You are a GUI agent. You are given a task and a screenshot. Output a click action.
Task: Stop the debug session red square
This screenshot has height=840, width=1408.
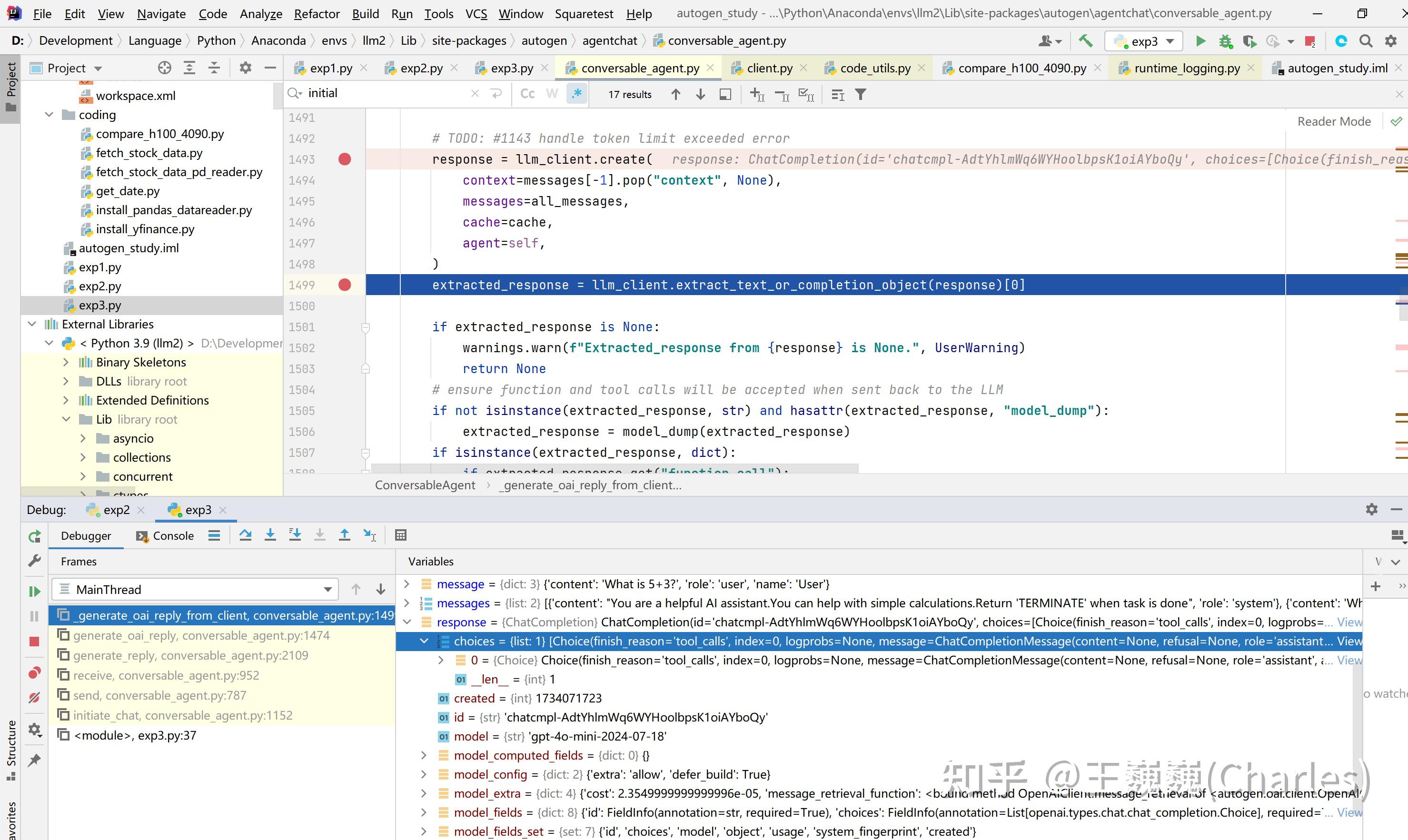tap(35, 642)
